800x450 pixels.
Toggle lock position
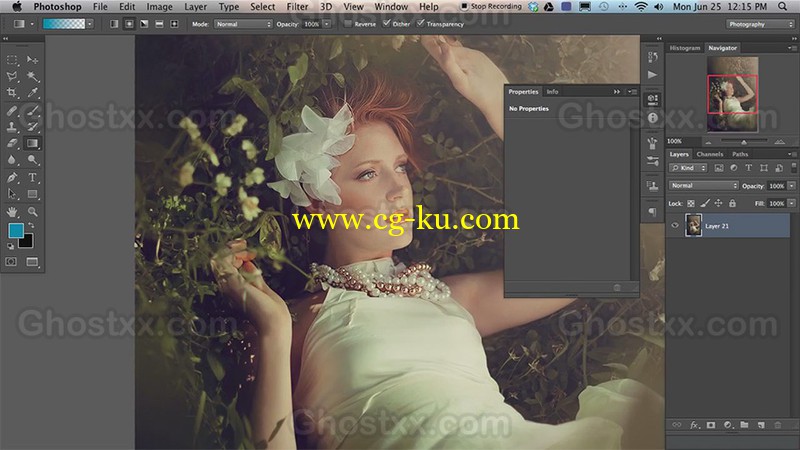click(718, 204)
